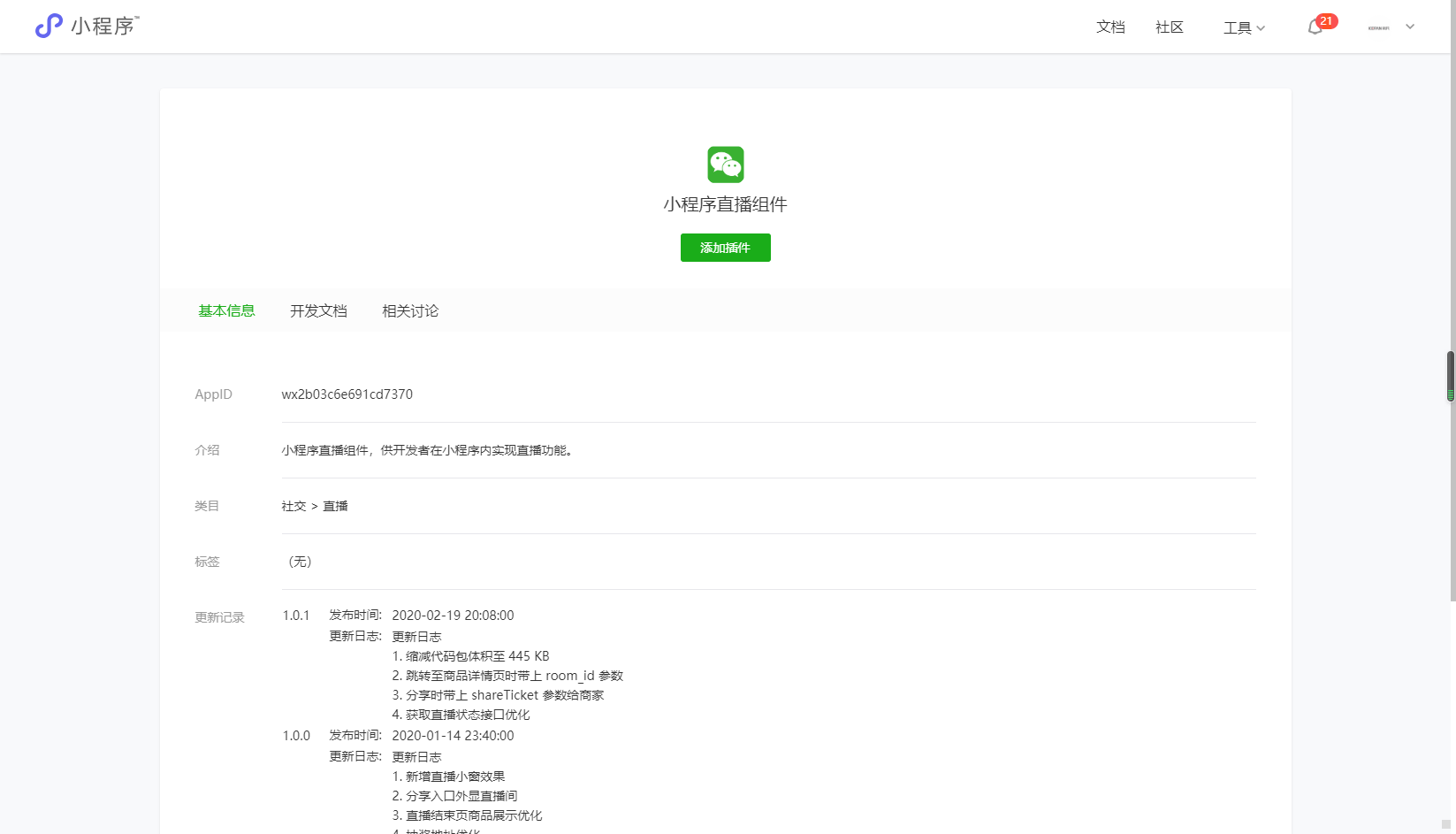The image size is (1456, 834).
Task: Expand the user account dropdown arrow
Action: [1410, 27]
